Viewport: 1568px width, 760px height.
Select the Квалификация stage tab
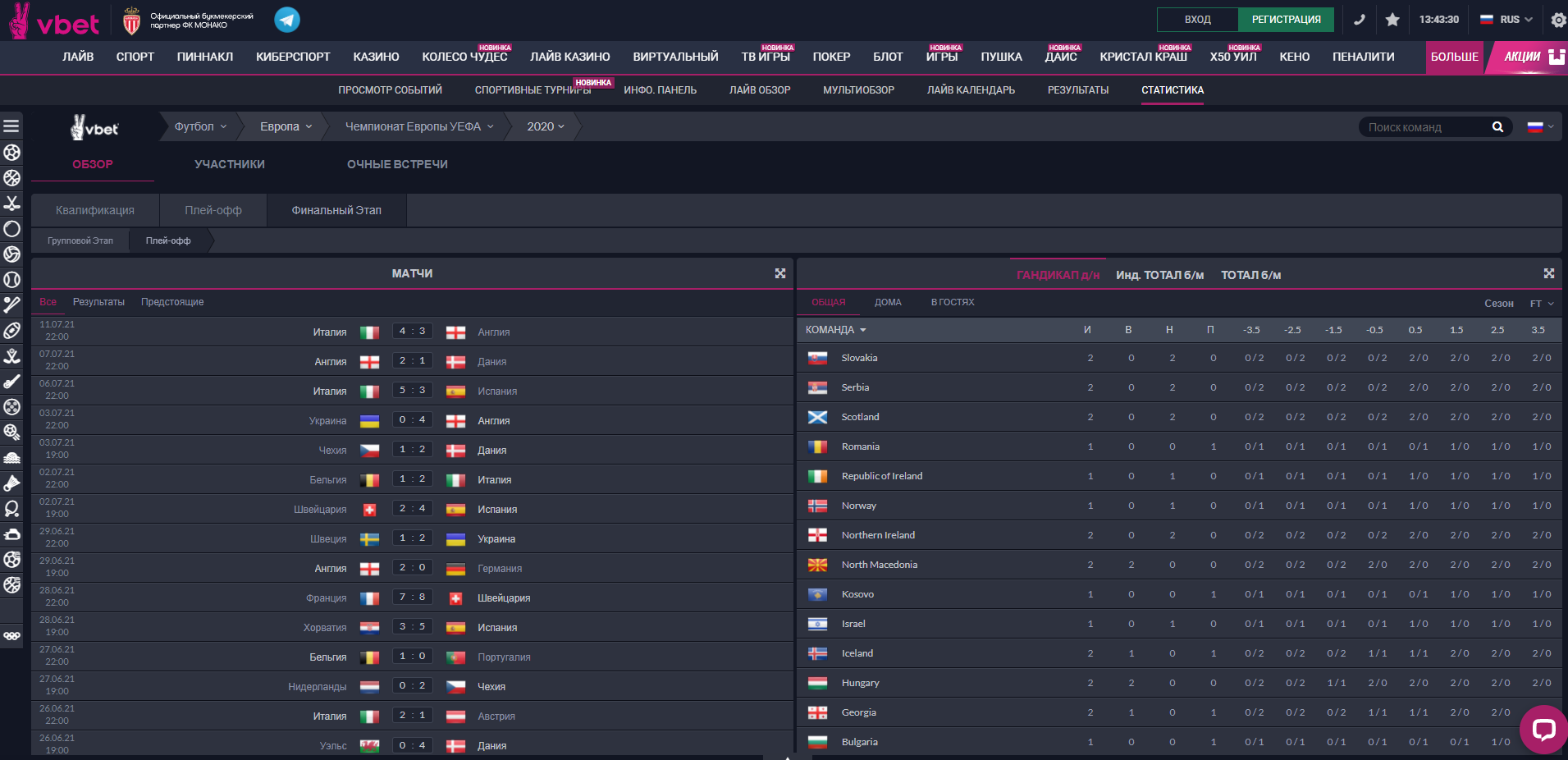click(x=95, y=210)
